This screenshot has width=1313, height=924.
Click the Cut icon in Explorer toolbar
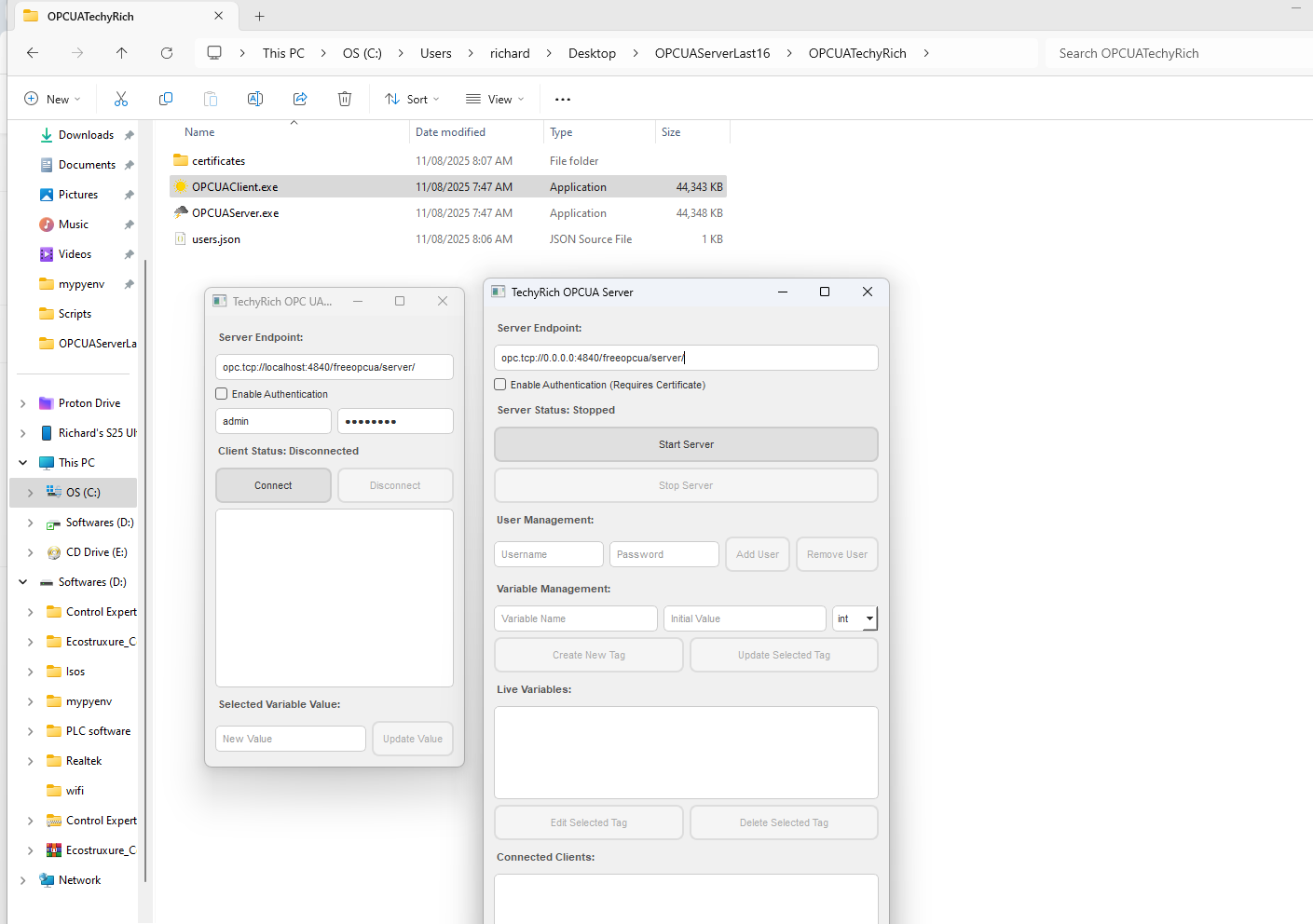[x=120, y=98]
